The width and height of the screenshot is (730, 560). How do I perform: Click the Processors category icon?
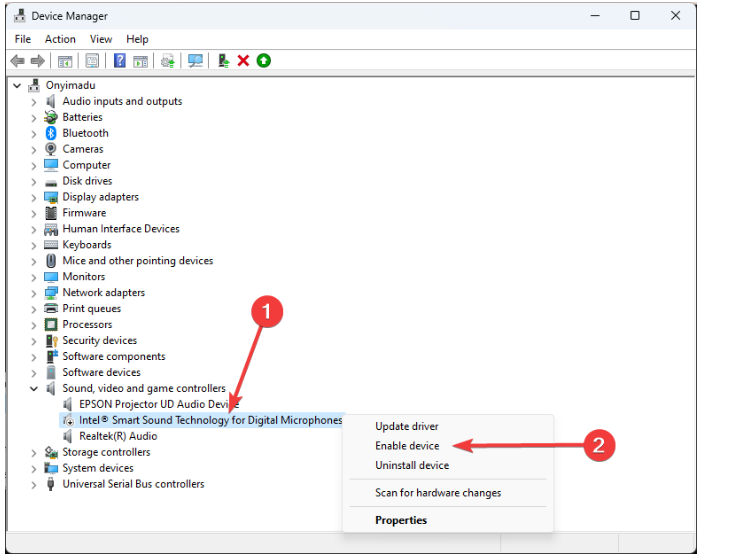(51, 324)
